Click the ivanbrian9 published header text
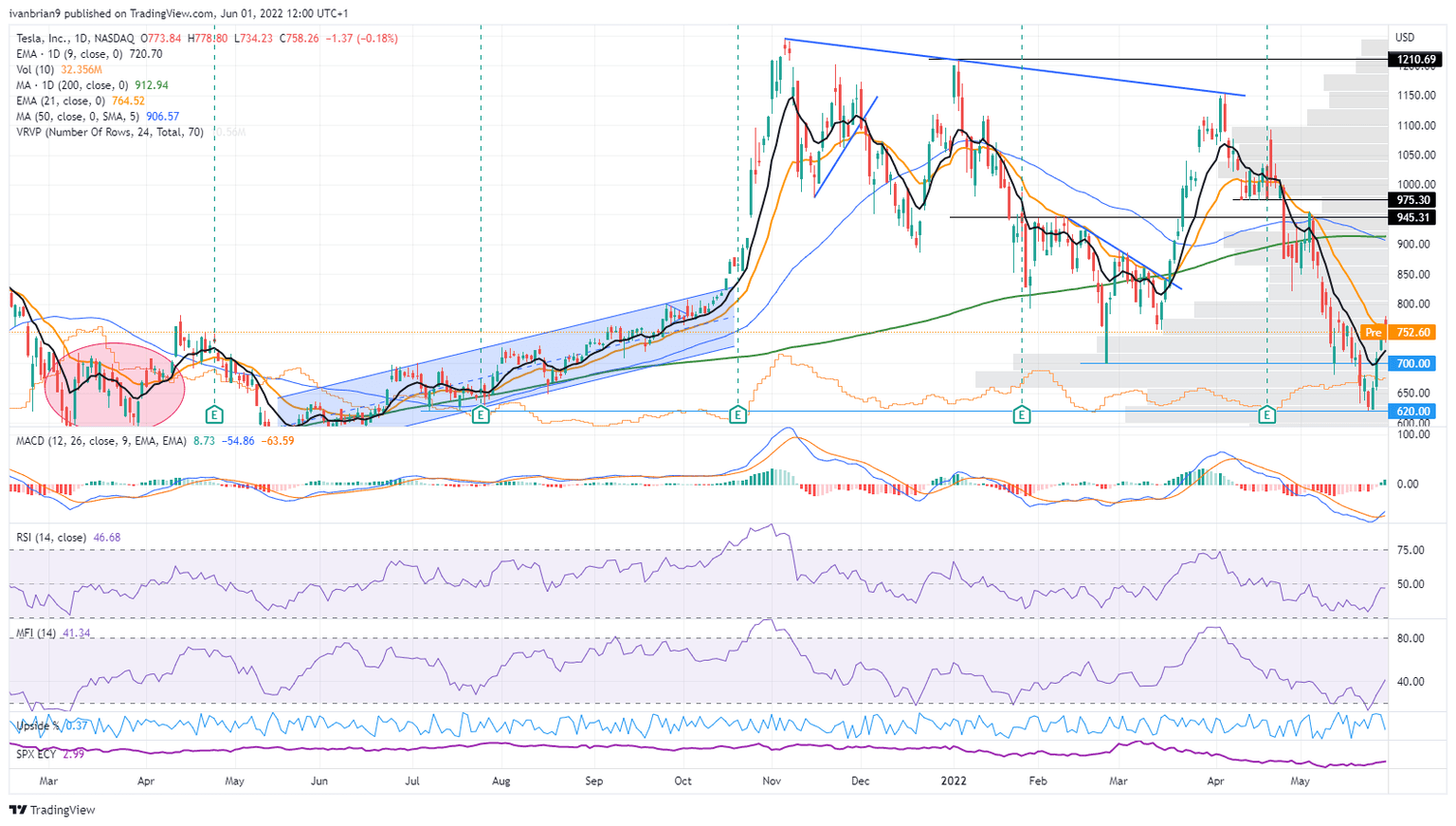Screen dimensions: 1456x826 pos(178,13)
